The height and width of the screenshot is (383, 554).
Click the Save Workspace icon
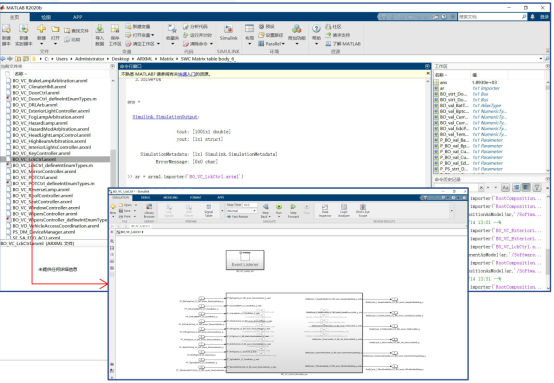coord(115,35)
